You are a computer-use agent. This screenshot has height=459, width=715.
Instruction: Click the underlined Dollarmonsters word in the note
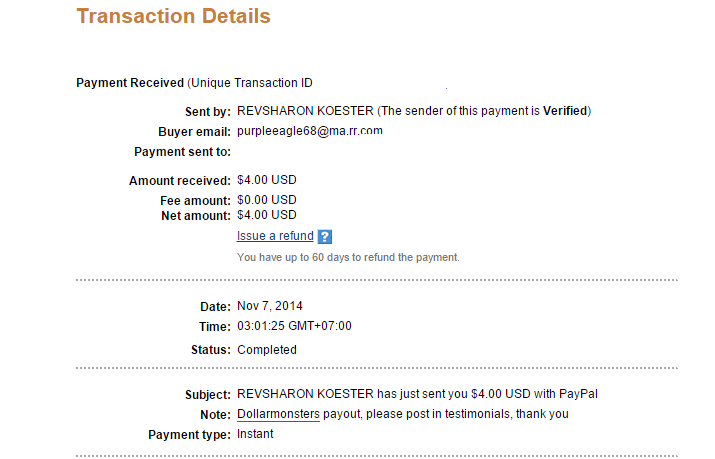278,414
